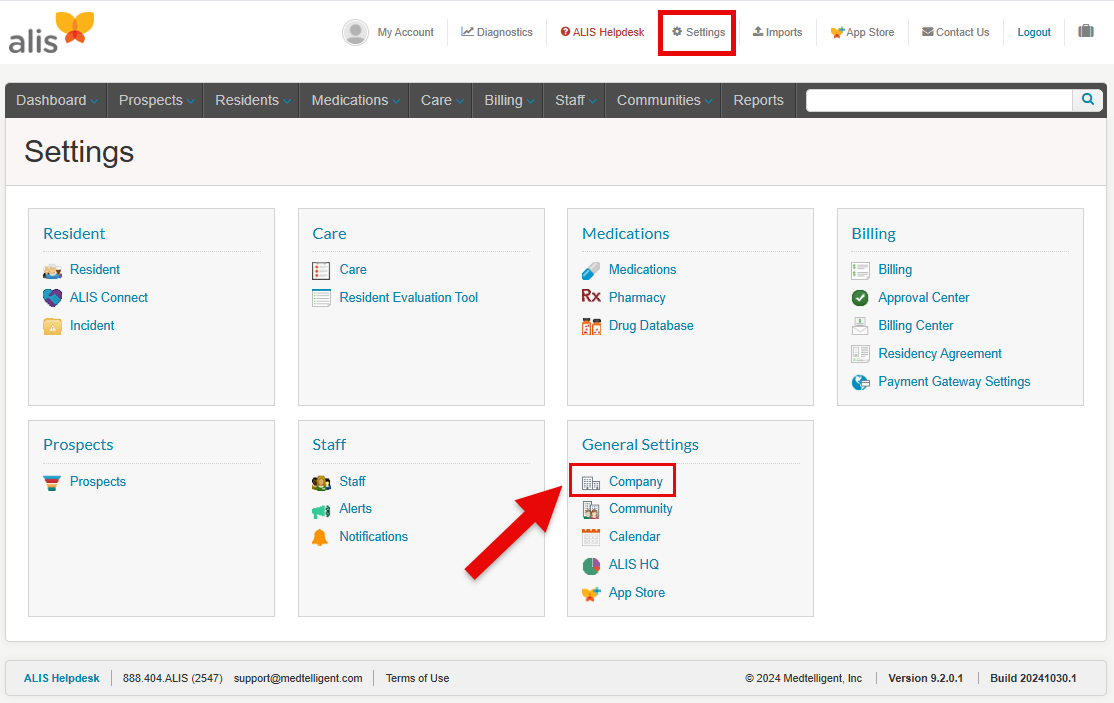Click the Calendar icon in General Settings
Screen dimensions: 1114x703
[x=590, y=538]
